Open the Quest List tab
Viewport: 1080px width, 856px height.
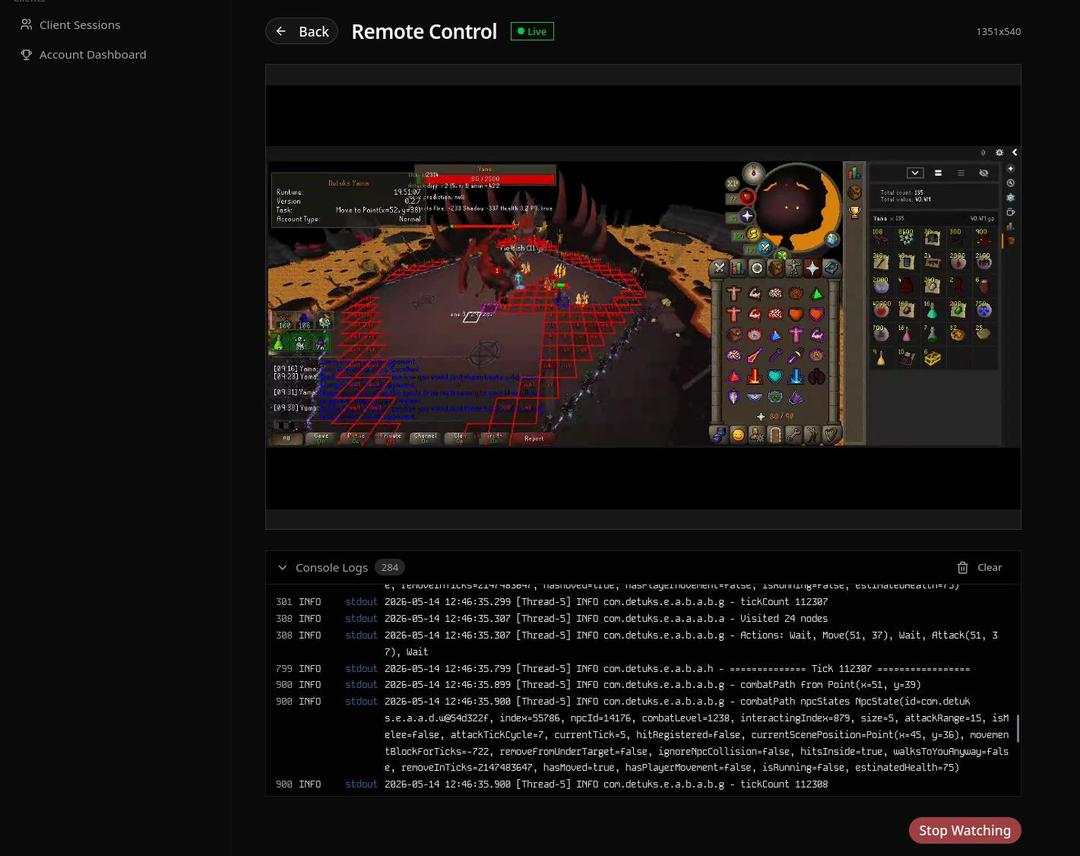757,268
